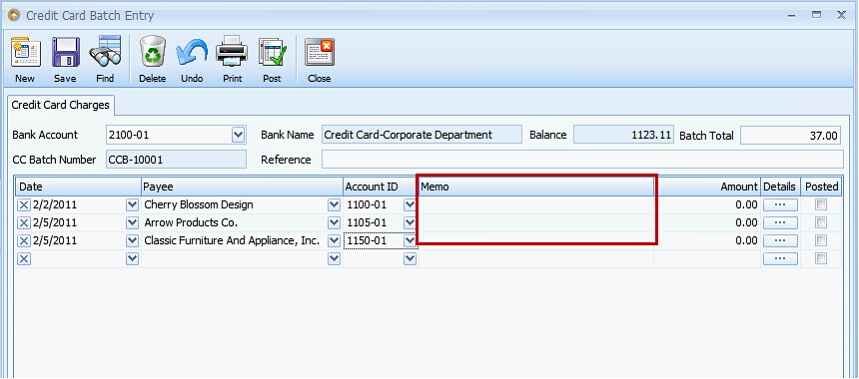Open Account ID dropdown for 1150-01
This screenshot has width=859, height=379.
(410, 241)
